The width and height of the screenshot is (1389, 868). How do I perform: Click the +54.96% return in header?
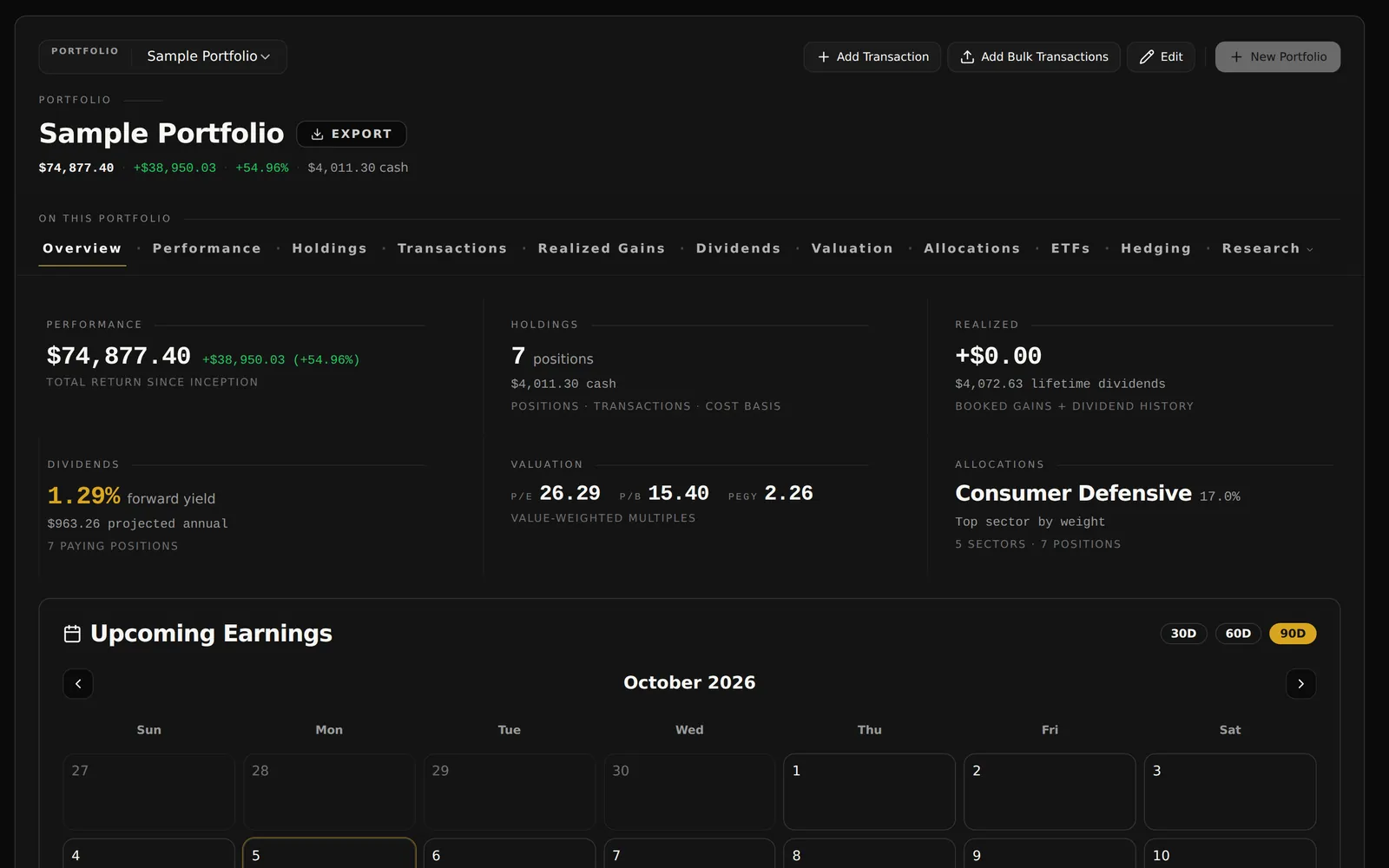coord(262,168)
